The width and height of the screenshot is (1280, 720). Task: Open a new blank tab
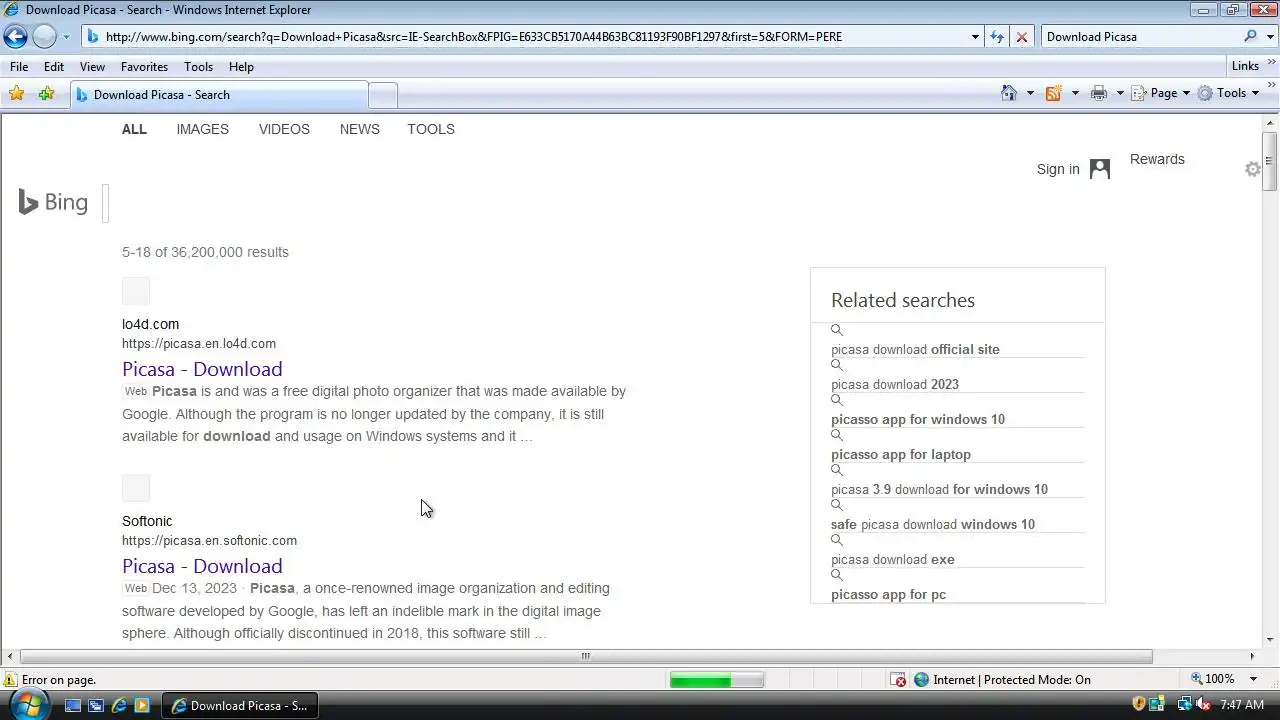tap(383, 95)
